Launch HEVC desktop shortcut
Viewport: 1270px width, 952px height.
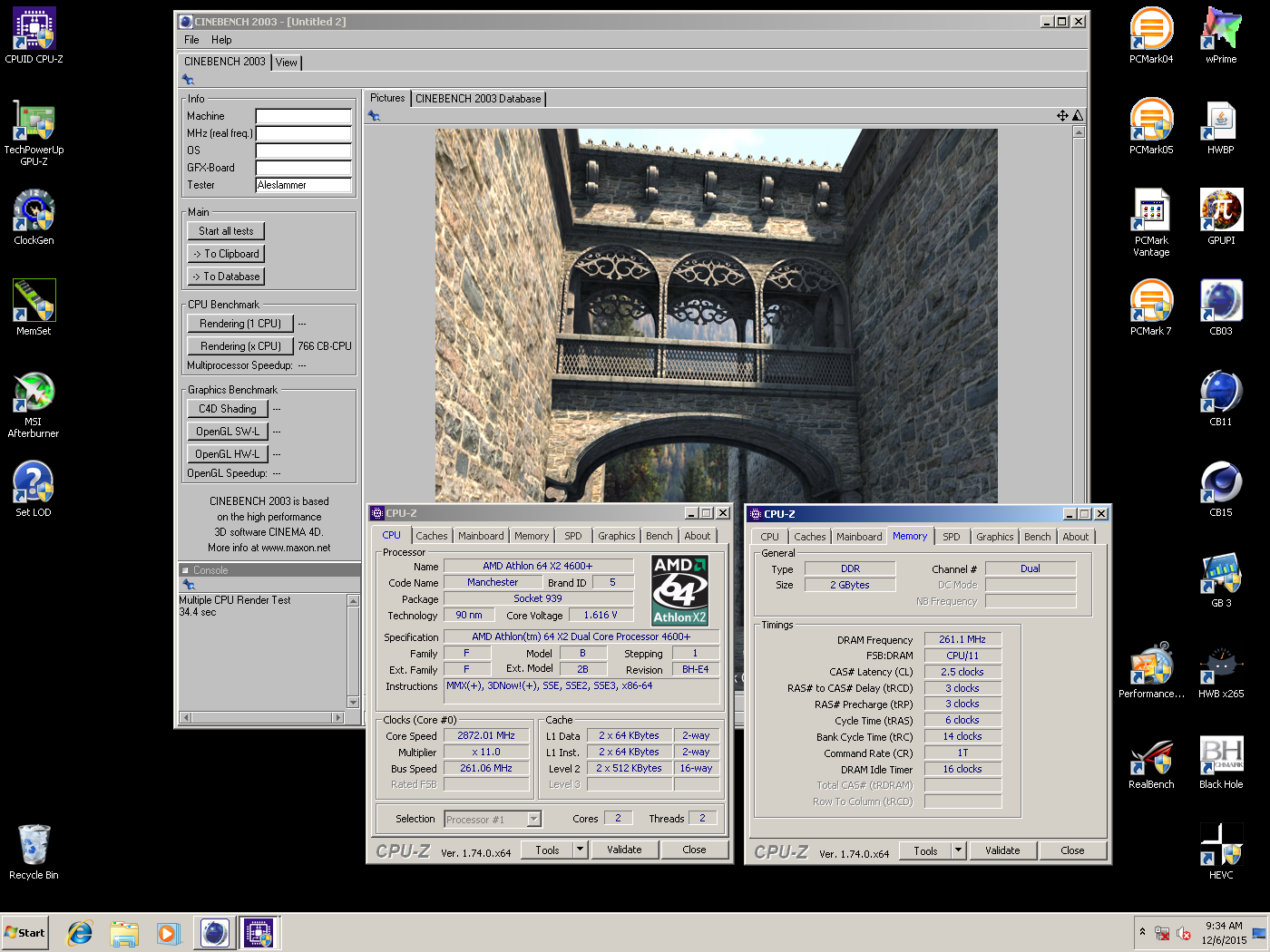pyautogui.click(x=1221, y=852)
